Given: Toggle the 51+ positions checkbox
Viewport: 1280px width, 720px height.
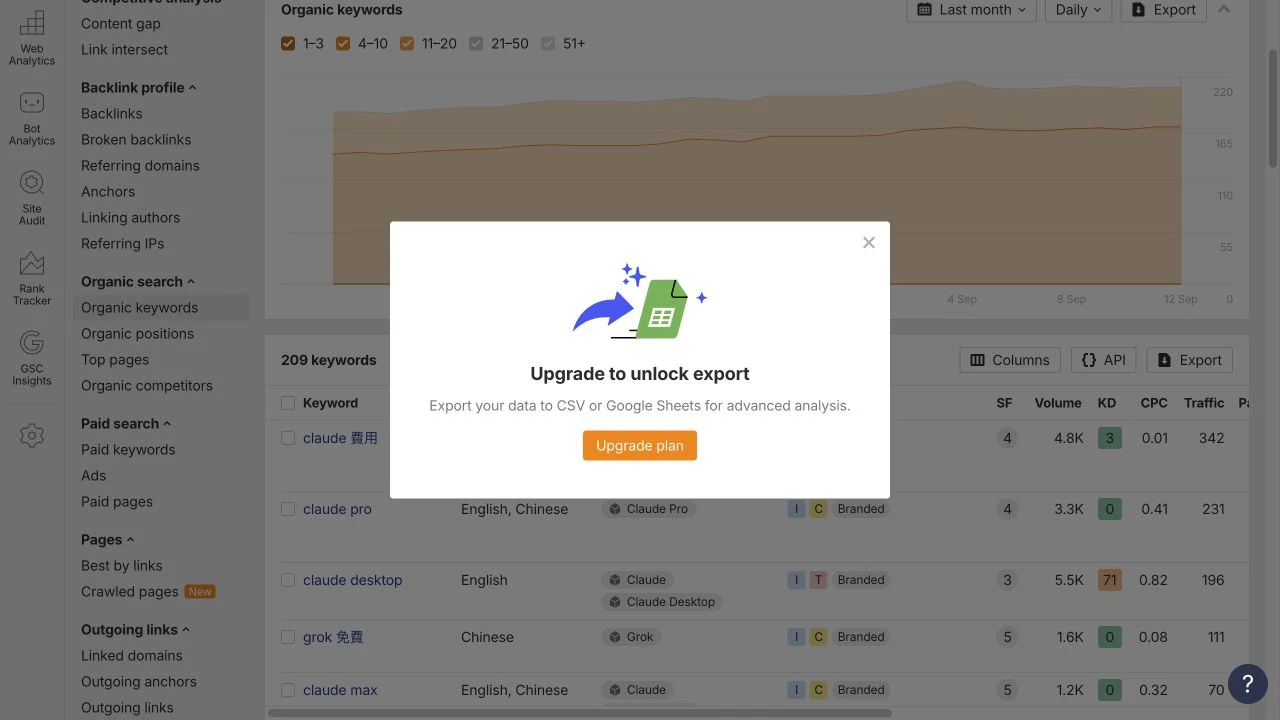Looking at the screenshot, I should click(x=548, y=44).
